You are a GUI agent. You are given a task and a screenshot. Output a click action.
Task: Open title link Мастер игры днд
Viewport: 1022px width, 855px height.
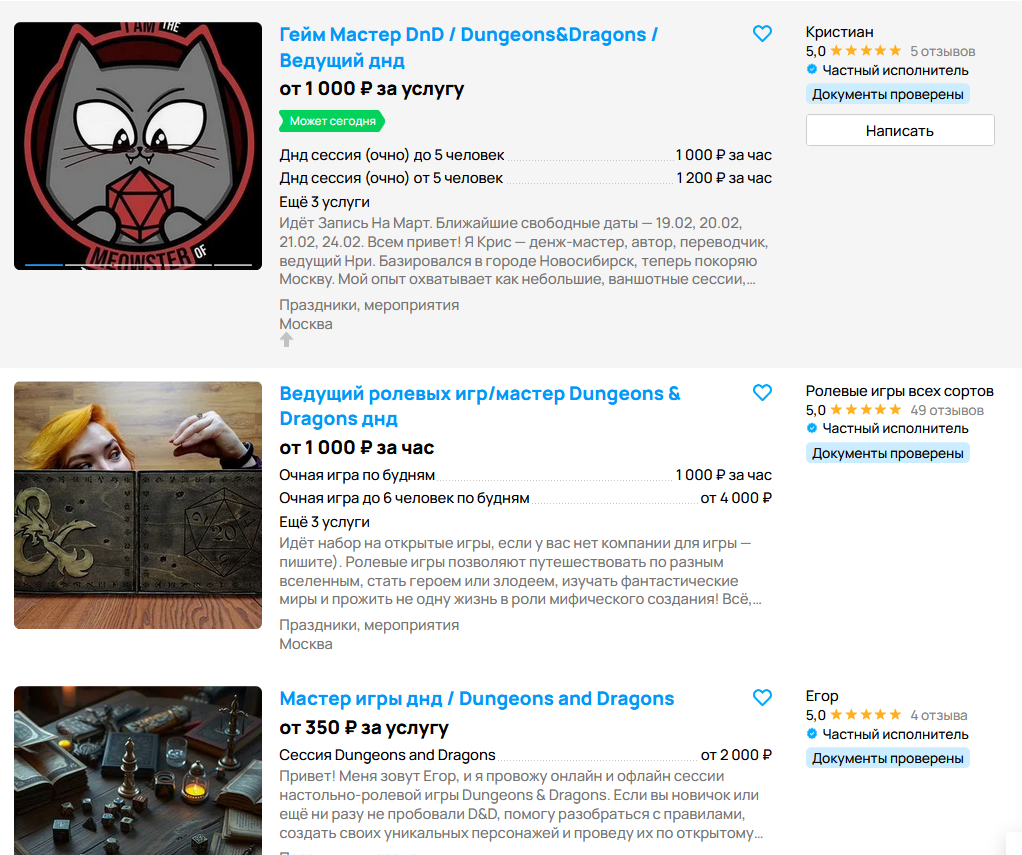(476, 699)
